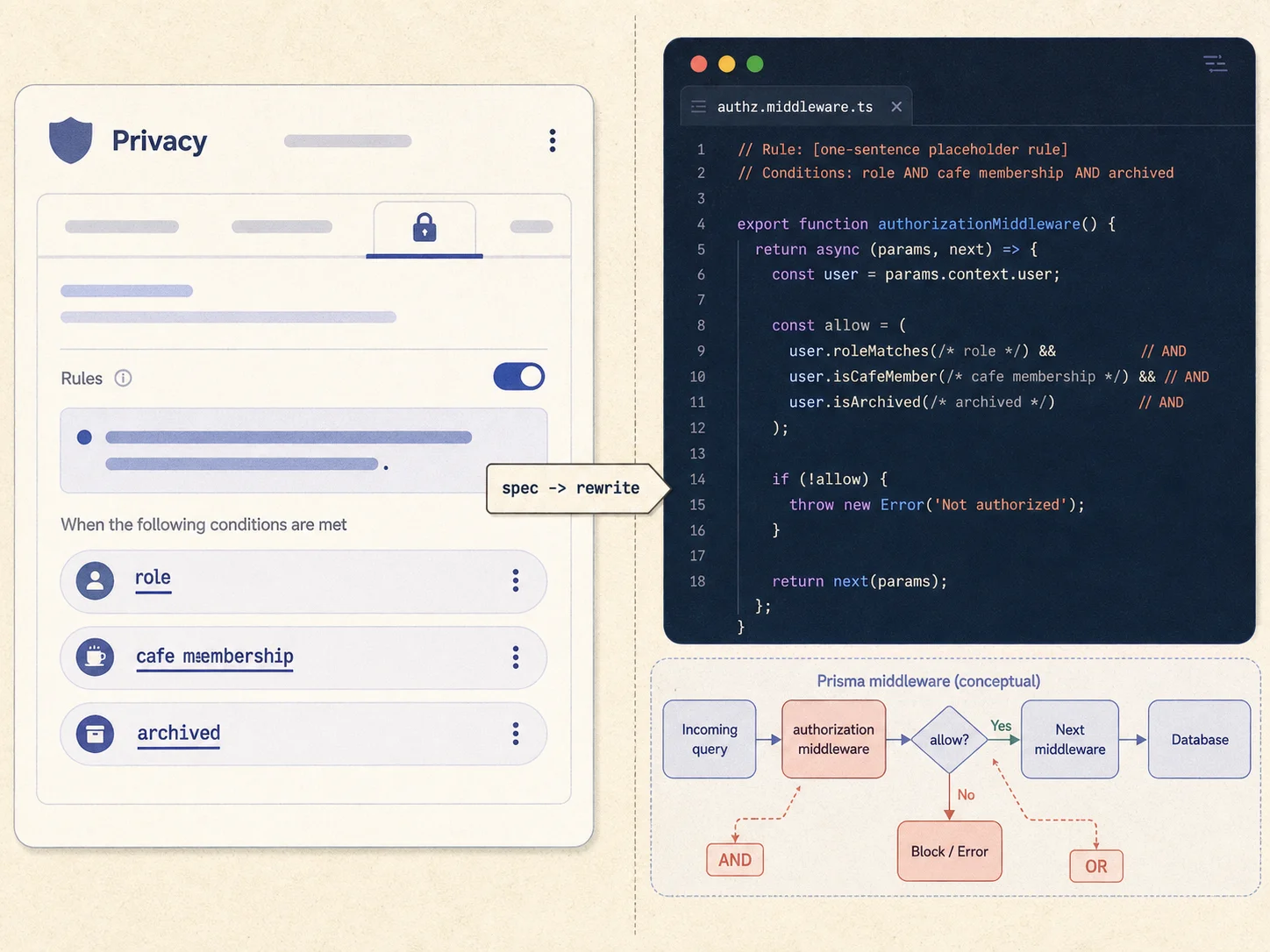Click the OR badge in diagram
The height and width of the screenshot is (952, 1270).
pos(1096,866)
